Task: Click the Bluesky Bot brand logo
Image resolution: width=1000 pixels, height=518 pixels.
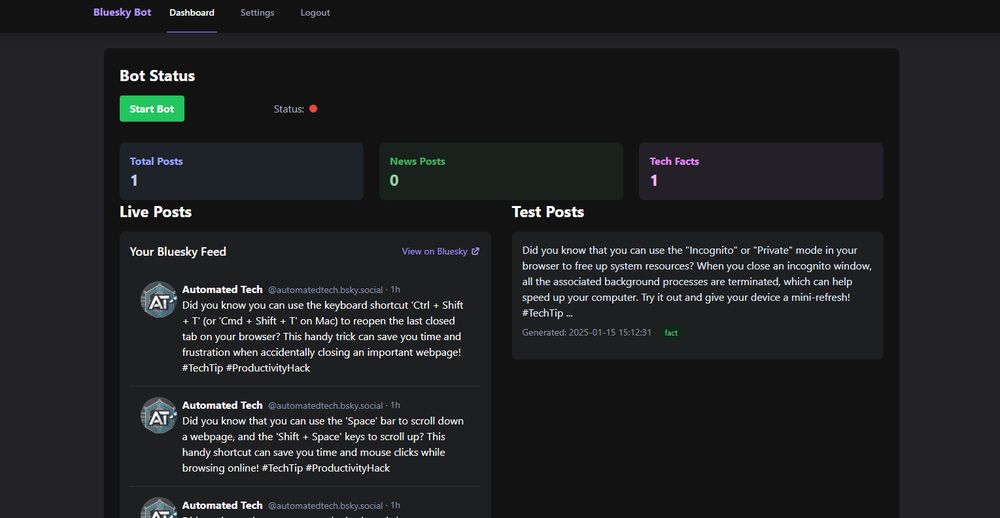Action: tap(122, 12)
